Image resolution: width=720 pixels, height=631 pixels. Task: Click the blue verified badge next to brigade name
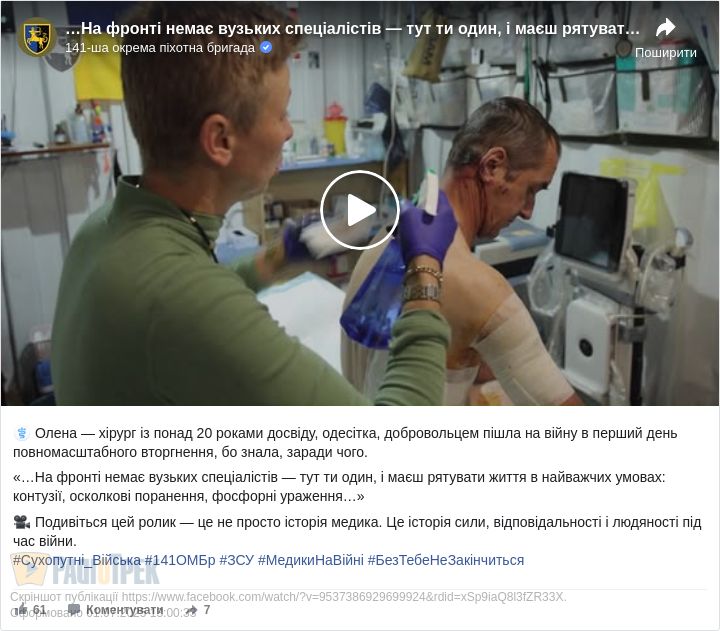(266, 47)
